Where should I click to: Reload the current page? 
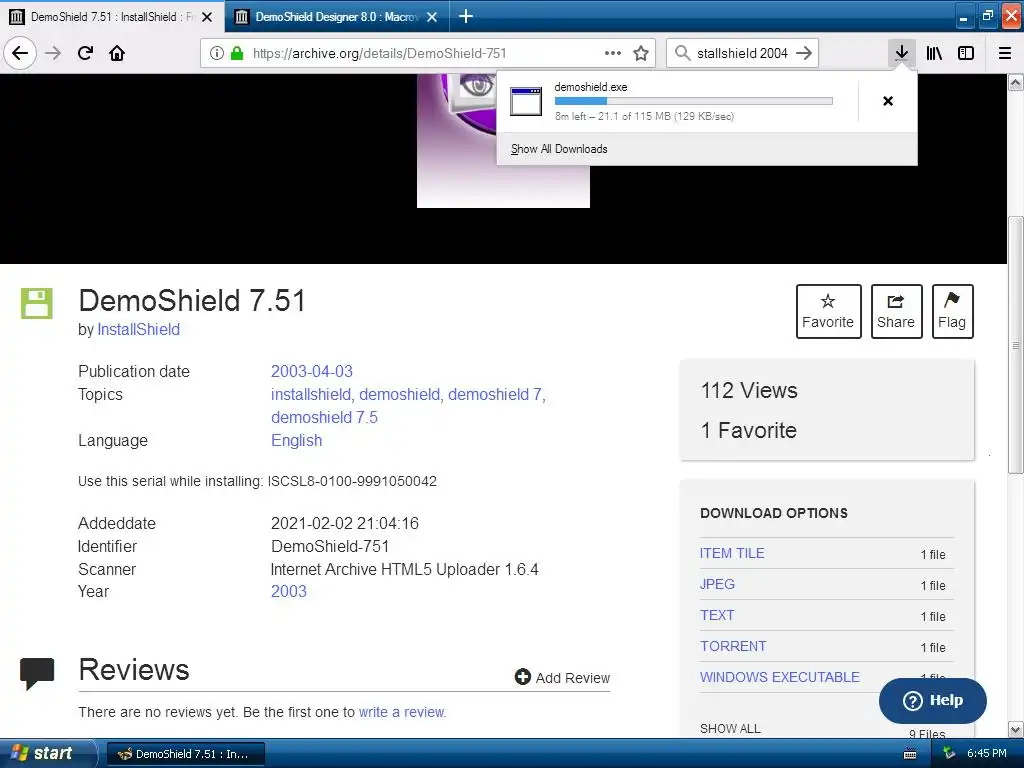tap(85, 53)
